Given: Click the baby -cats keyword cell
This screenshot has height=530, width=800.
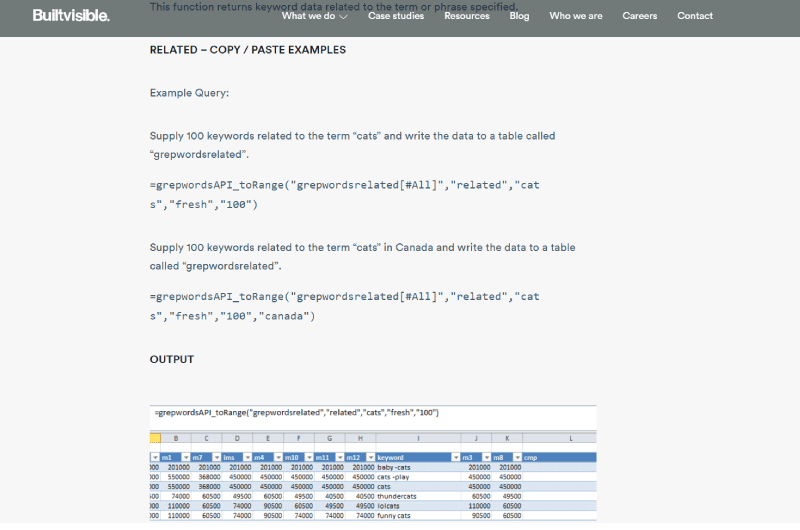Looking at the screenshot, I should 418,467.
